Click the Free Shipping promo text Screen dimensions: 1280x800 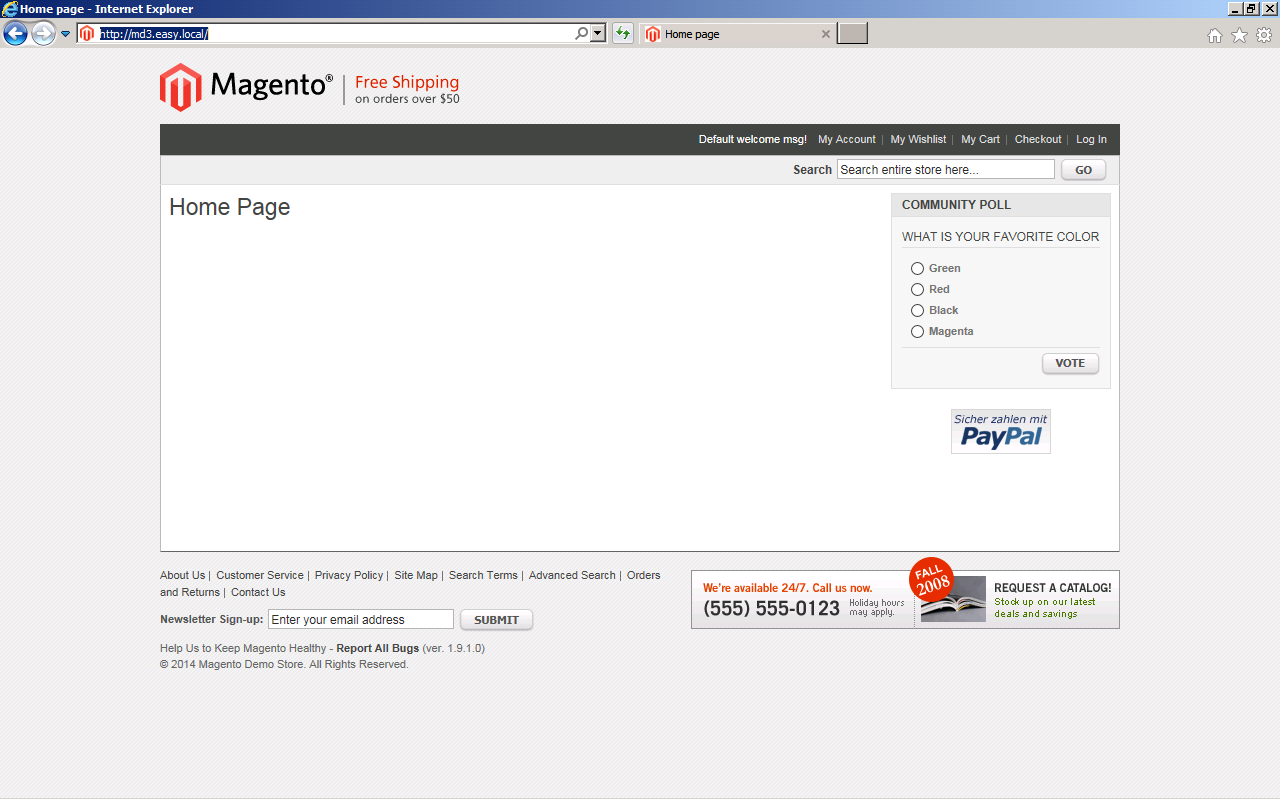click(x=407, y=83)
